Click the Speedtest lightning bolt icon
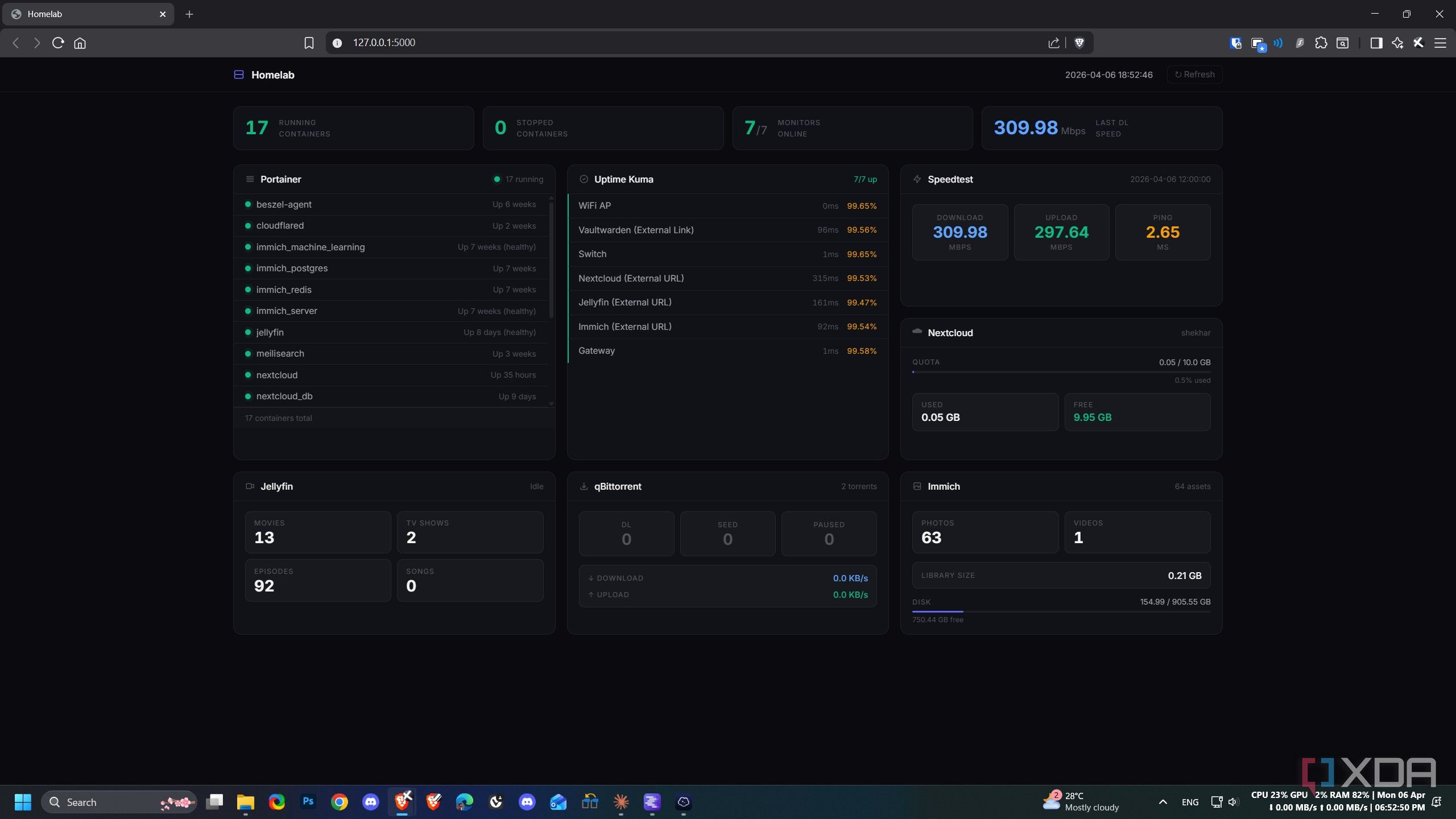The width and height of the screenshot is (1456, 819). pyautogui.click(x=917, y=179)
